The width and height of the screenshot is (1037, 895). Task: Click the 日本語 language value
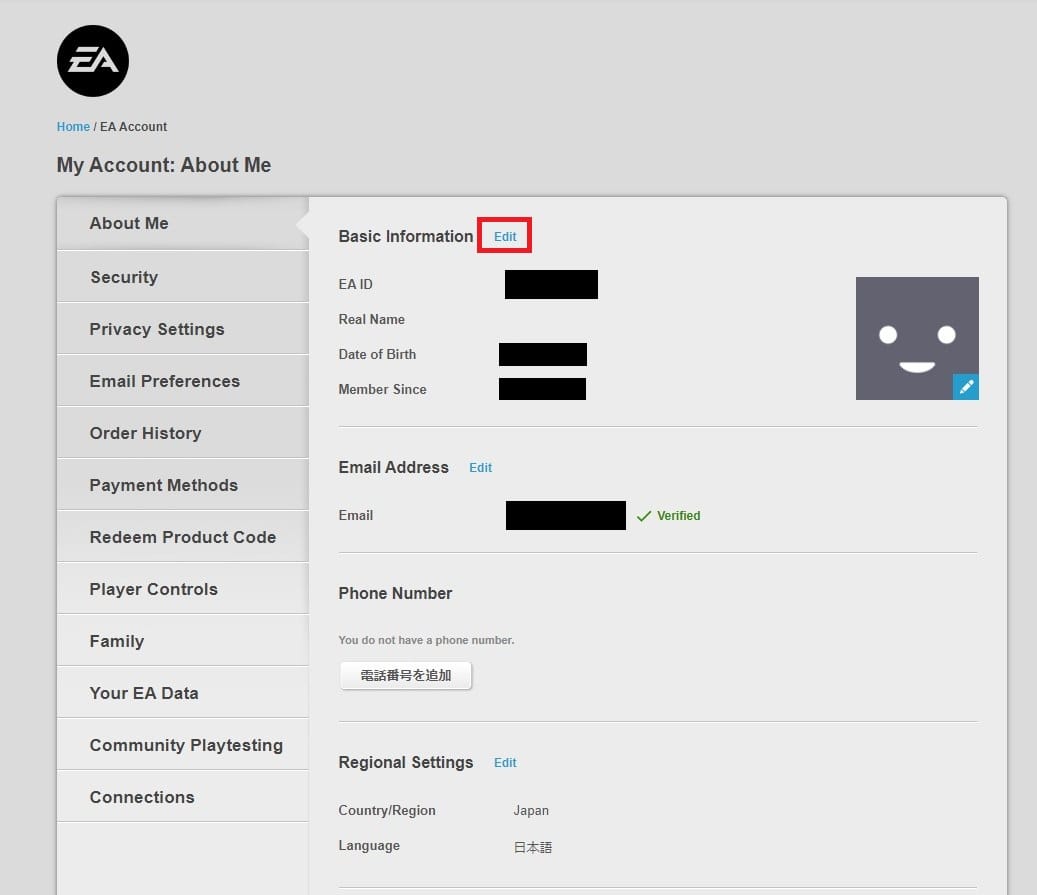coord(532,847)
